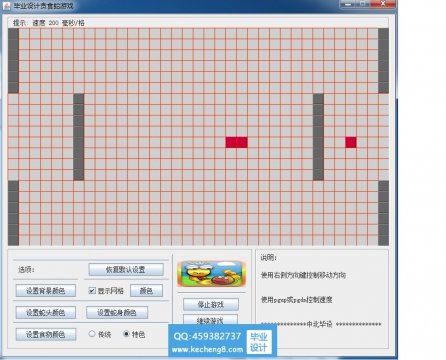Select the 传统 traditional radio button

click(92, 334)
